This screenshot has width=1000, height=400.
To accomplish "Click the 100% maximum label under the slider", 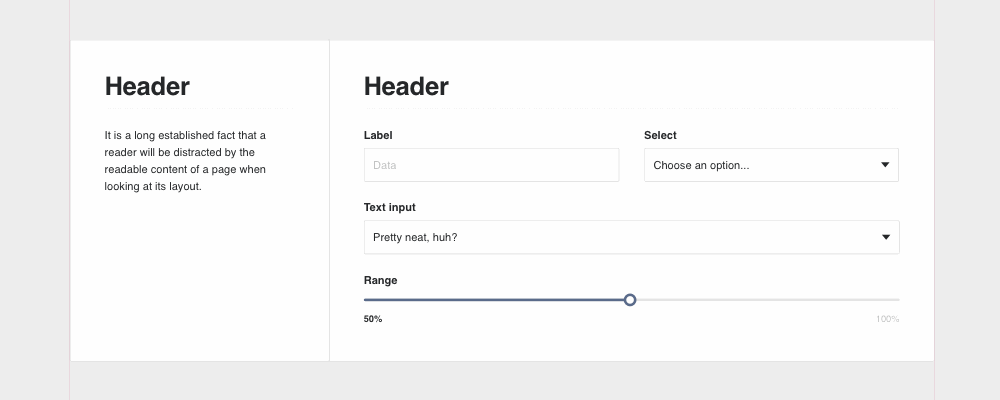I will point(888,319).
